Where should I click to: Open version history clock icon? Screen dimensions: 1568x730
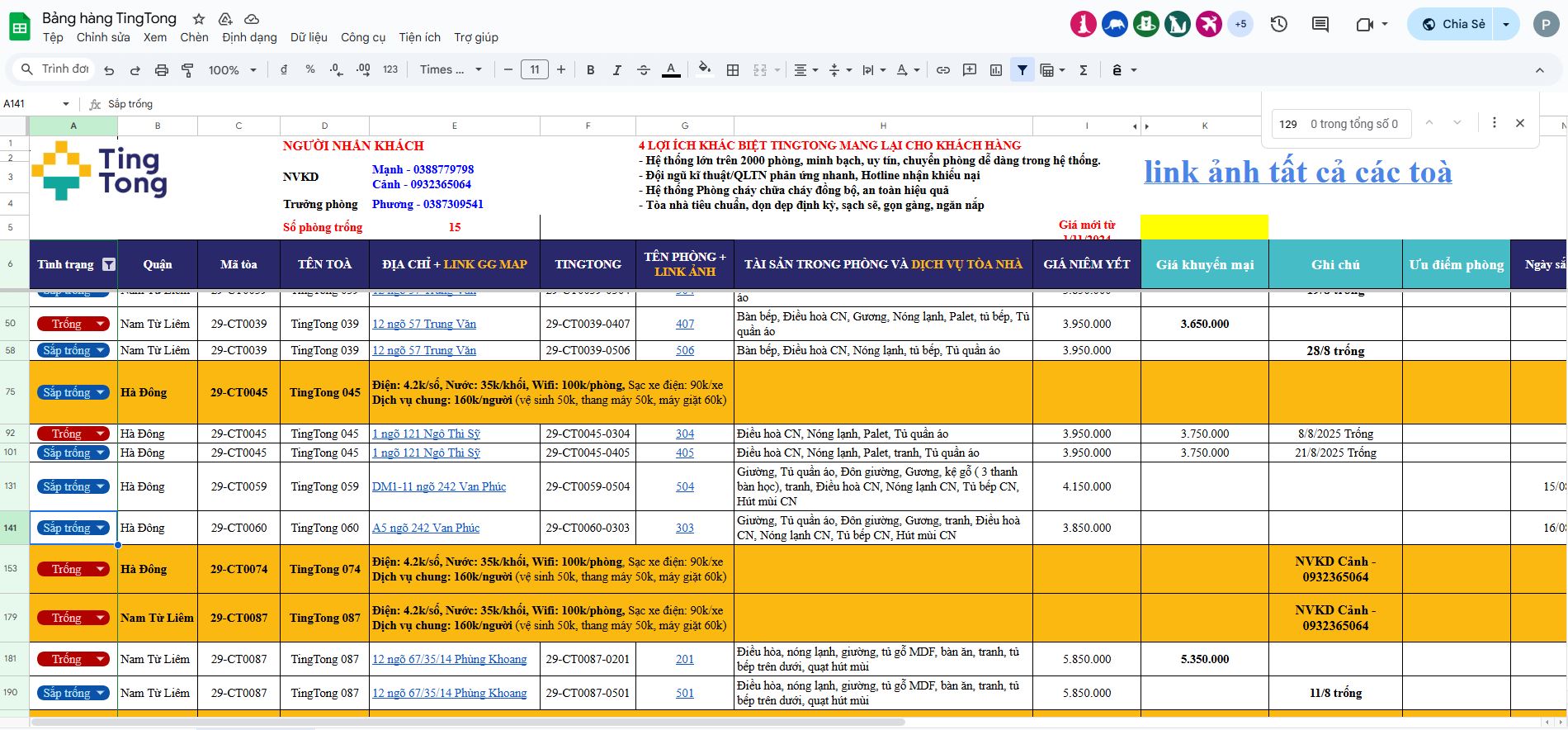click(1279, 24)
